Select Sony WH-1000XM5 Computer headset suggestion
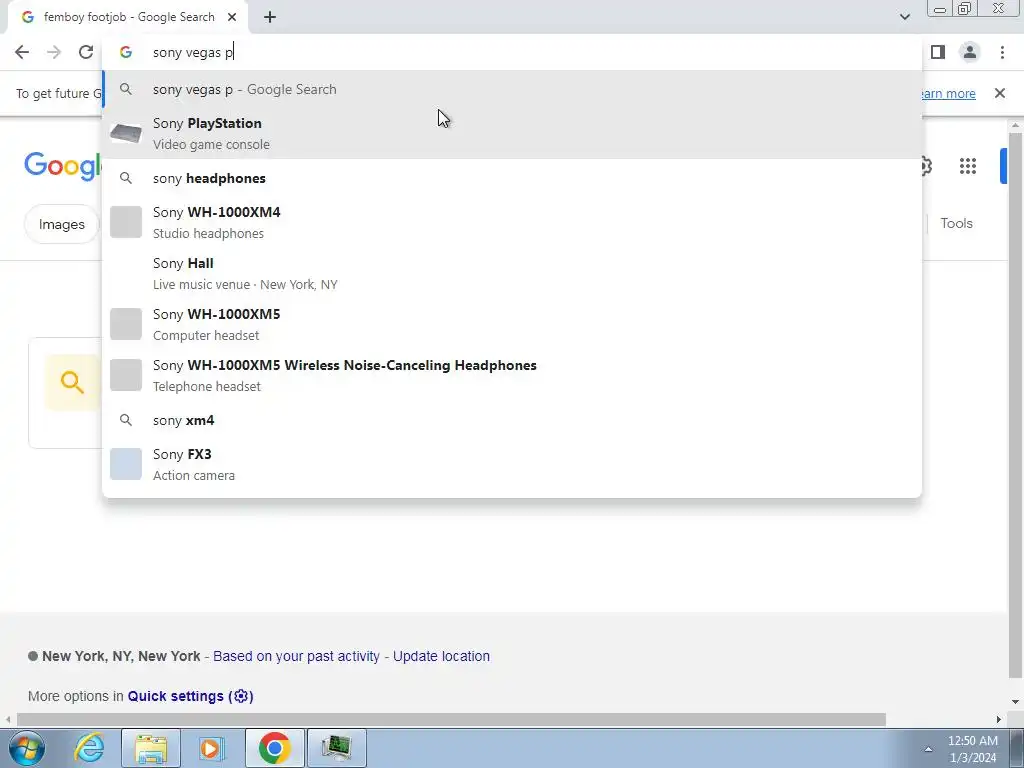 point(512,324)
